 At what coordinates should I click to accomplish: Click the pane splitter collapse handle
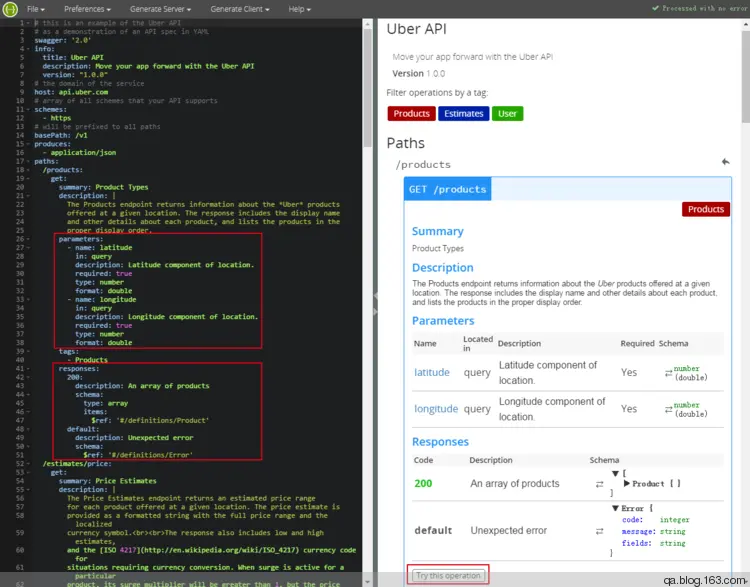[375, 304]
